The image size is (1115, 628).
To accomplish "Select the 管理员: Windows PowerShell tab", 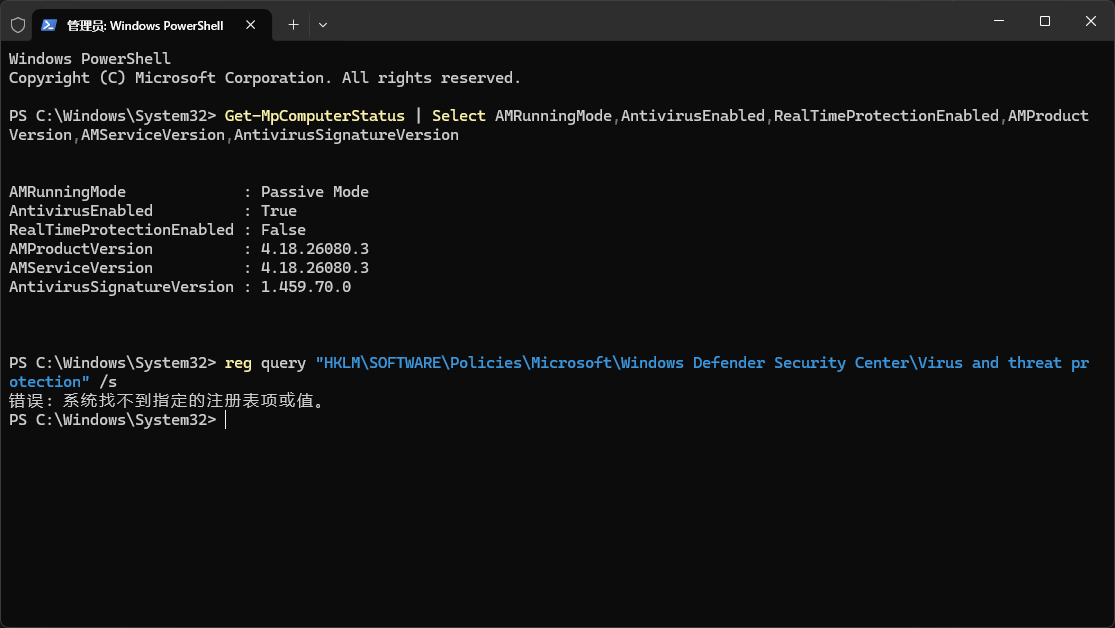I will click(152, 25).
